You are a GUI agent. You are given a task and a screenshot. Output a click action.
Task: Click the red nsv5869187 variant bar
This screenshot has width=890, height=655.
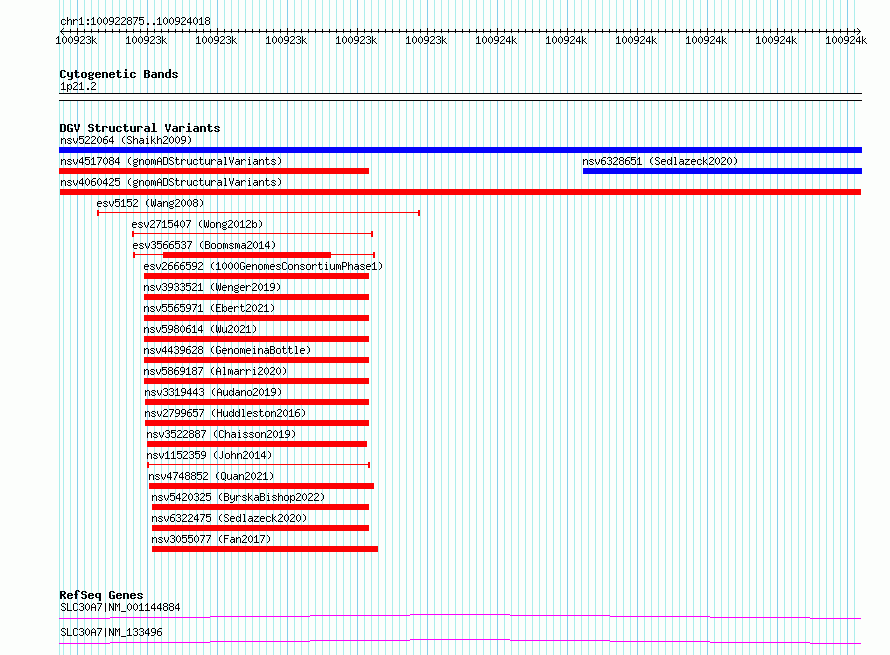tap(257, 381)
